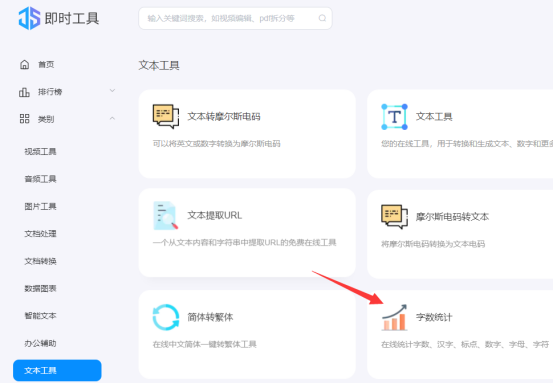Image resolution: width=553 pixels, height=384 pixels.
Task: Click the 类别 grid icon
Action: tap(24, 119)
